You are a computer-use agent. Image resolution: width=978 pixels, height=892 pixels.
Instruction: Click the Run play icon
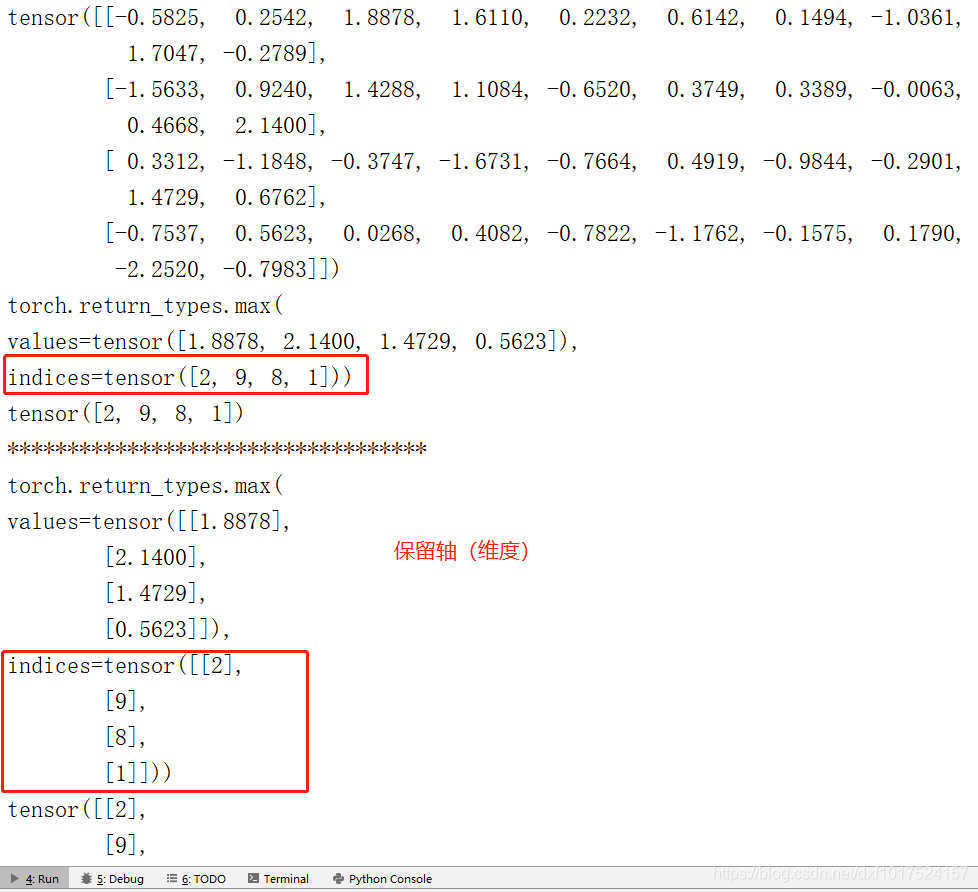point(14,878)
